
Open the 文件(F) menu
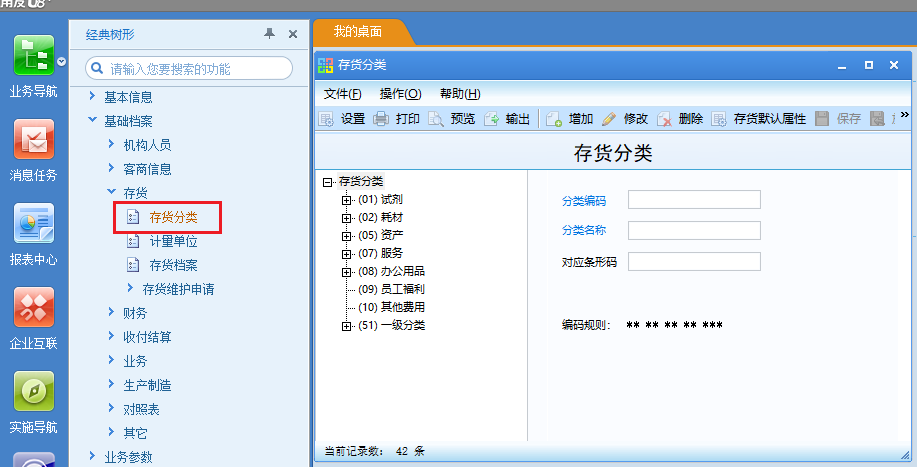tap(342, 94)
